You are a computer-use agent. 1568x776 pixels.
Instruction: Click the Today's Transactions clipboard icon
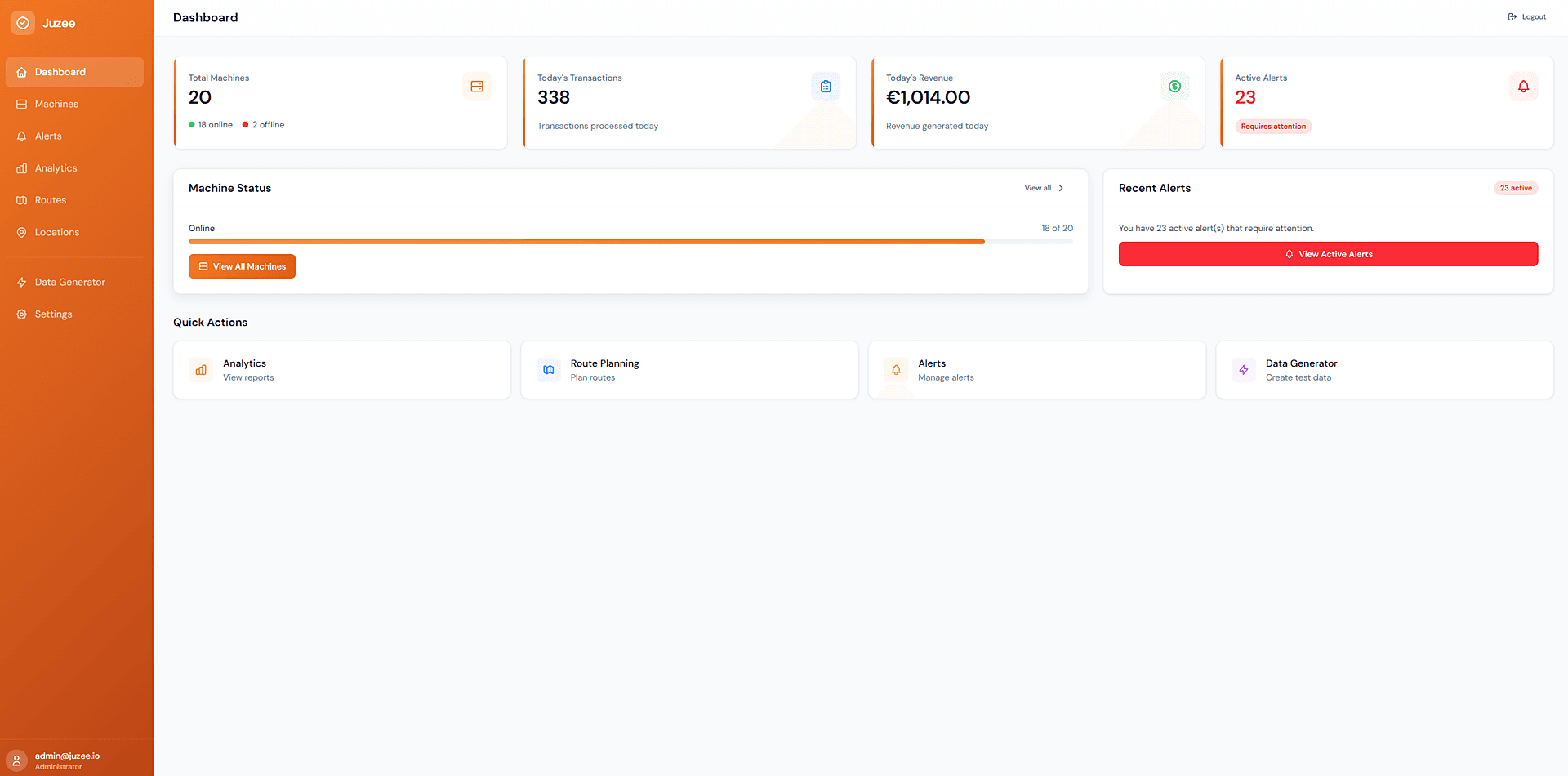[826, 87]
